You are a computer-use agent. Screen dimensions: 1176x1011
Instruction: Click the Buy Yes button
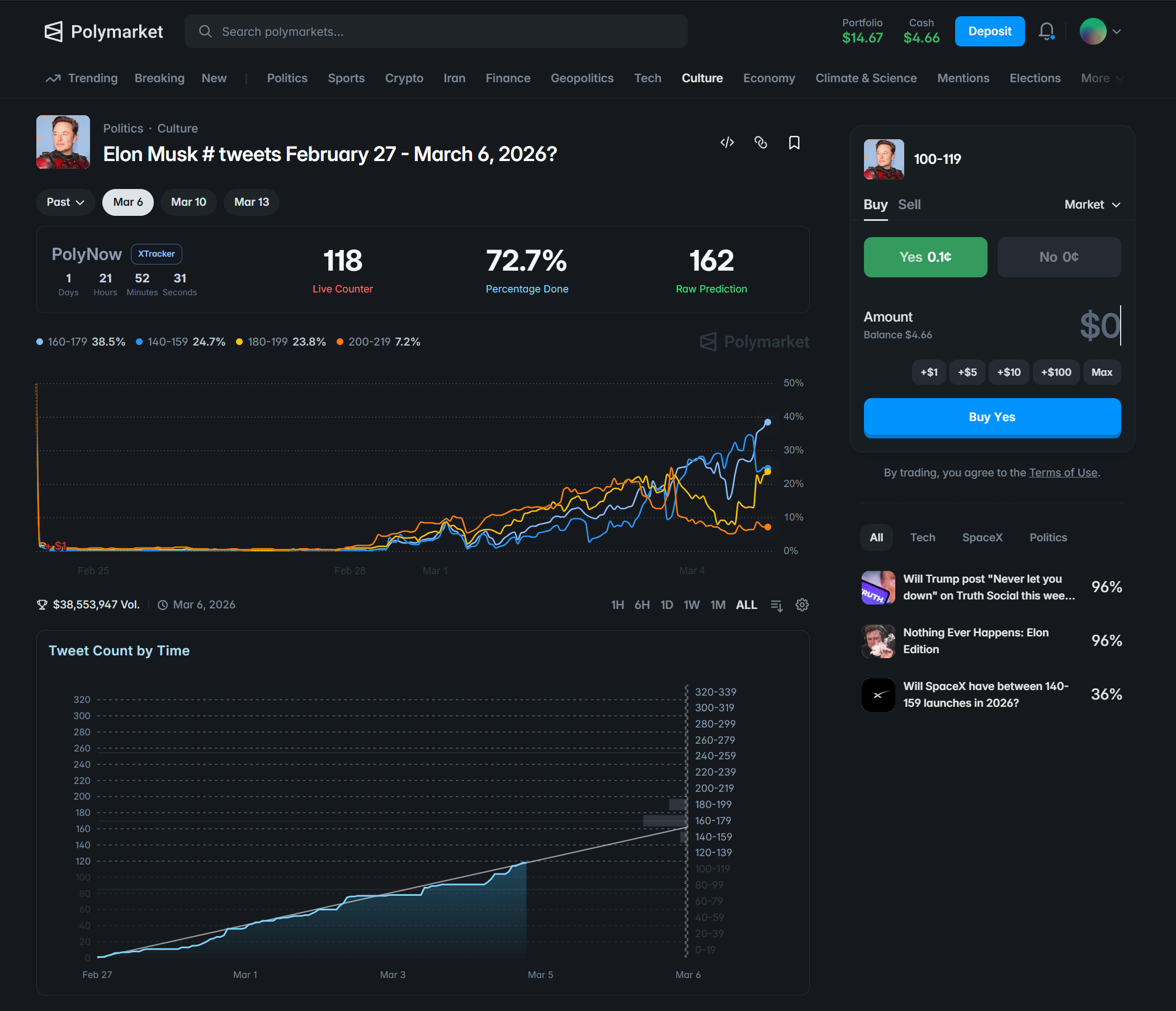click(x=991, y=417)
